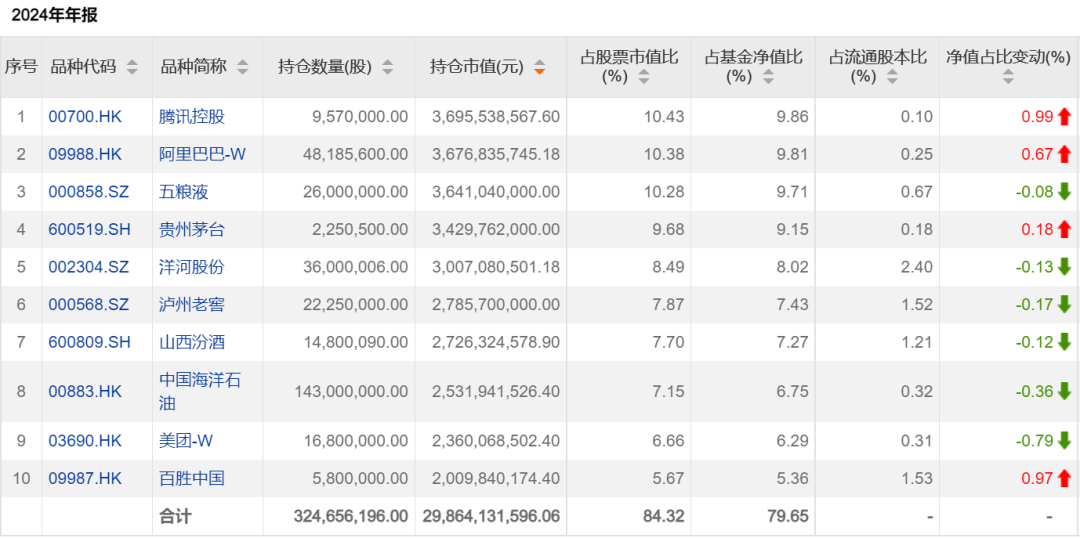This screenshot has width=1080, height=538.
Task: Click the 净值占比变动(%) column header
Action: point(1008,57)
